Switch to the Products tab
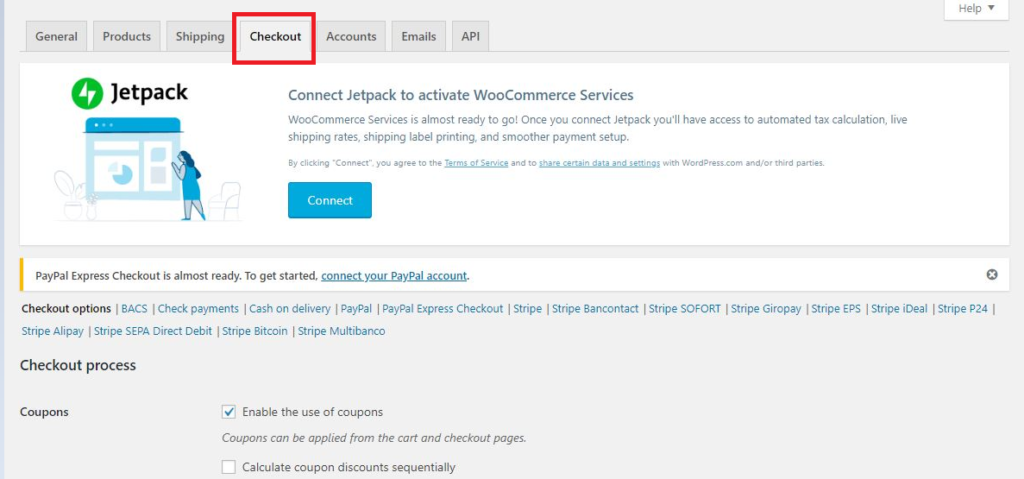 [127, 37]
